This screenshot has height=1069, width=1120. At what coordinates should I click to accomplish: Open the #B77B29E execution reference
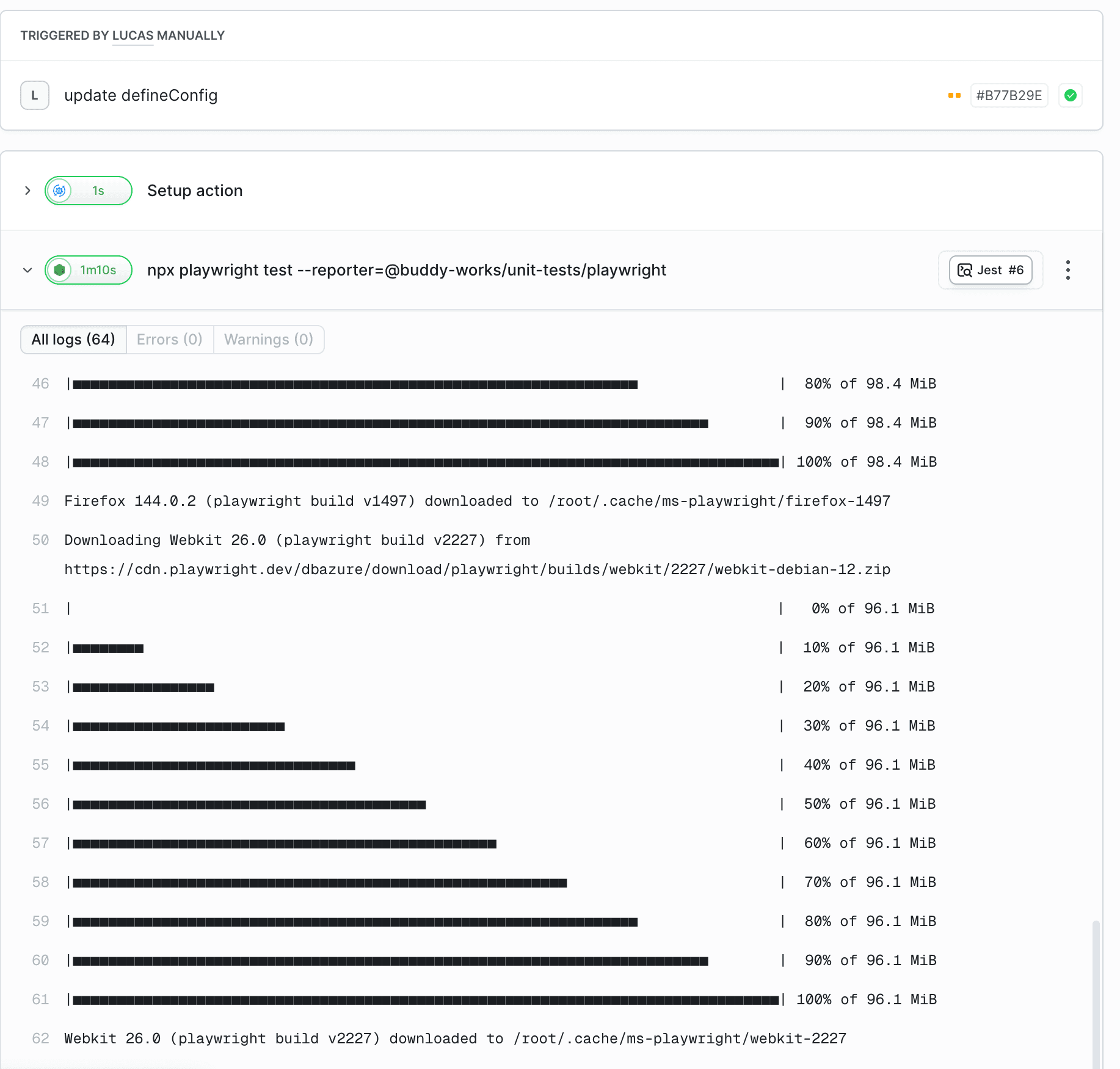click(x=1008, y=95)
